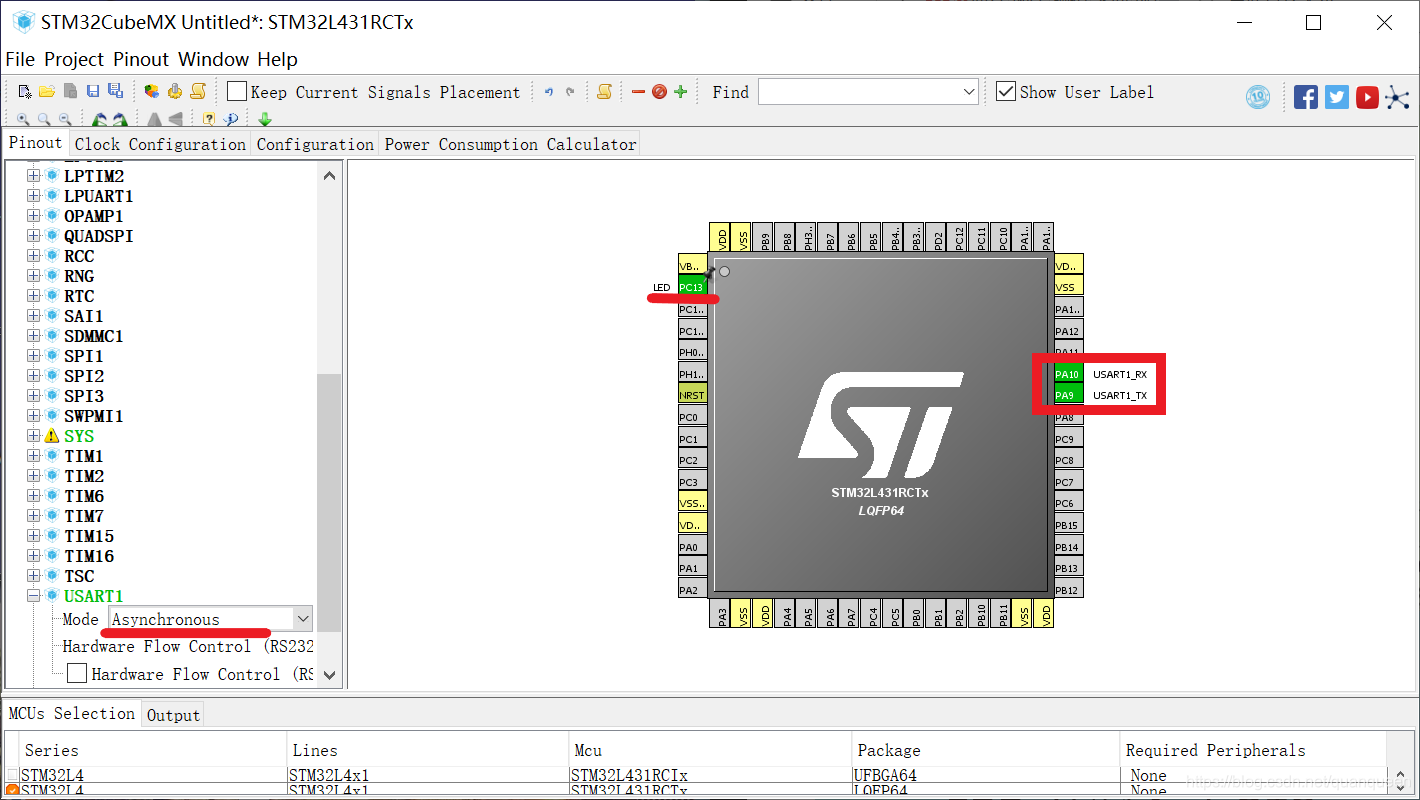Click the Mcu column header
This screenshot has height=800, width=1420.
[710, 750]
